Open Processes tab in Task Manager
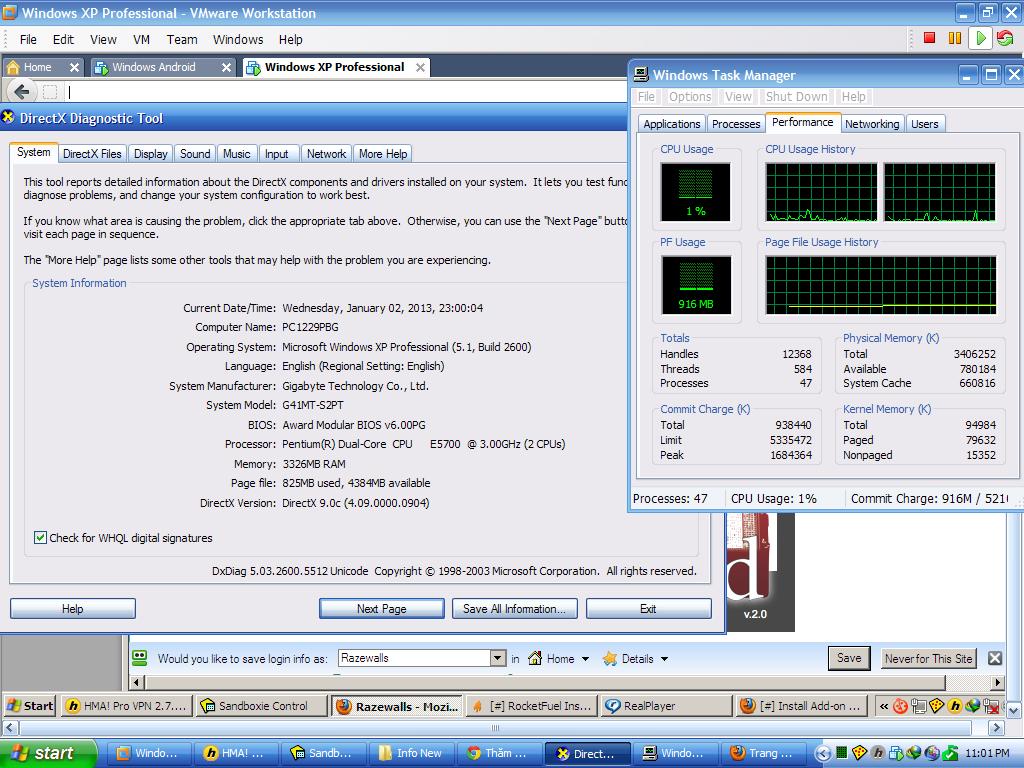Image resolution: width=1024 pixels, height=768 pixels. pyautogui.click(x=736, y=124)
